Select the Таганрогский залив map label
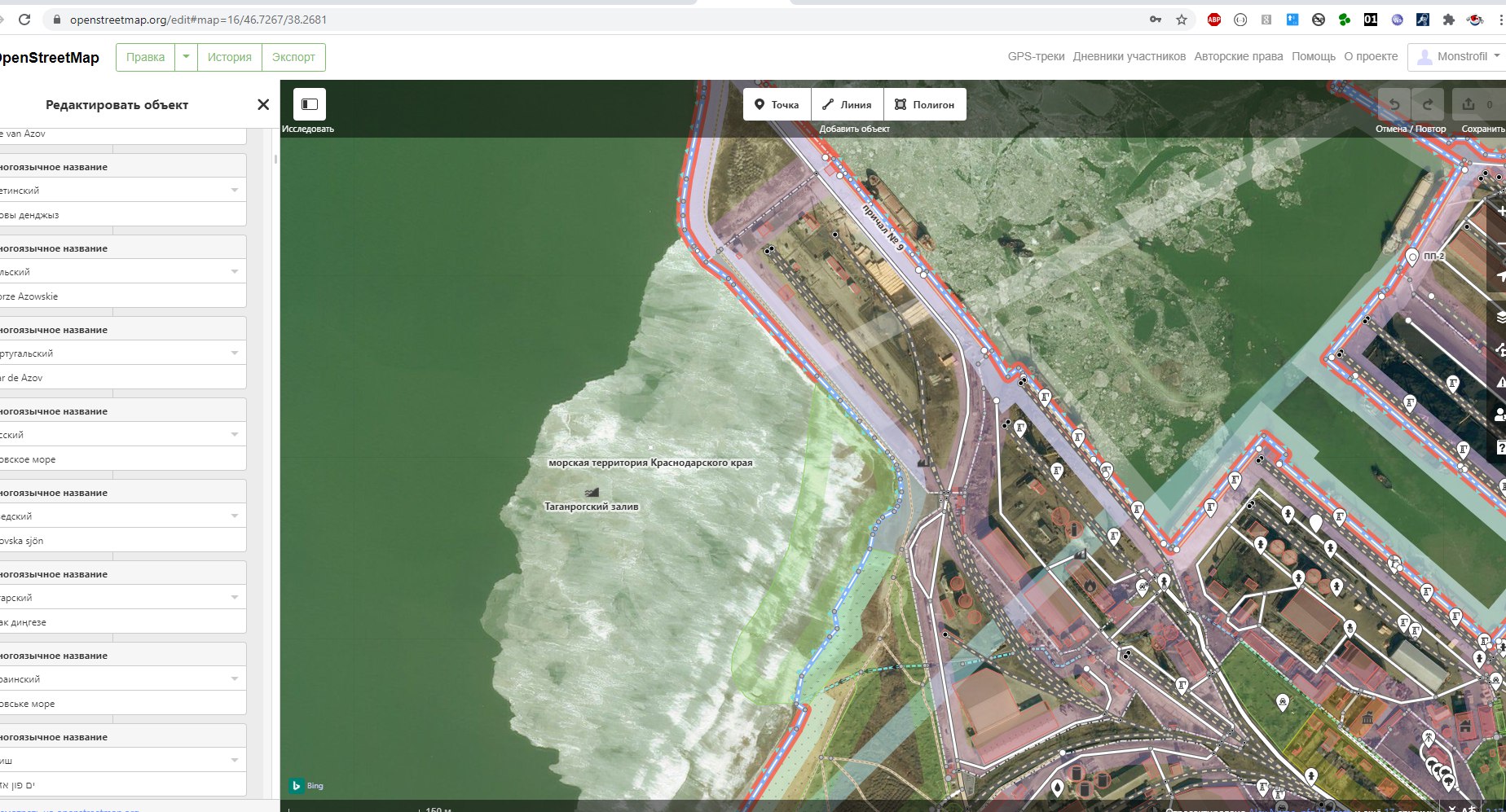1506x812 pixels. coord(592,507)
